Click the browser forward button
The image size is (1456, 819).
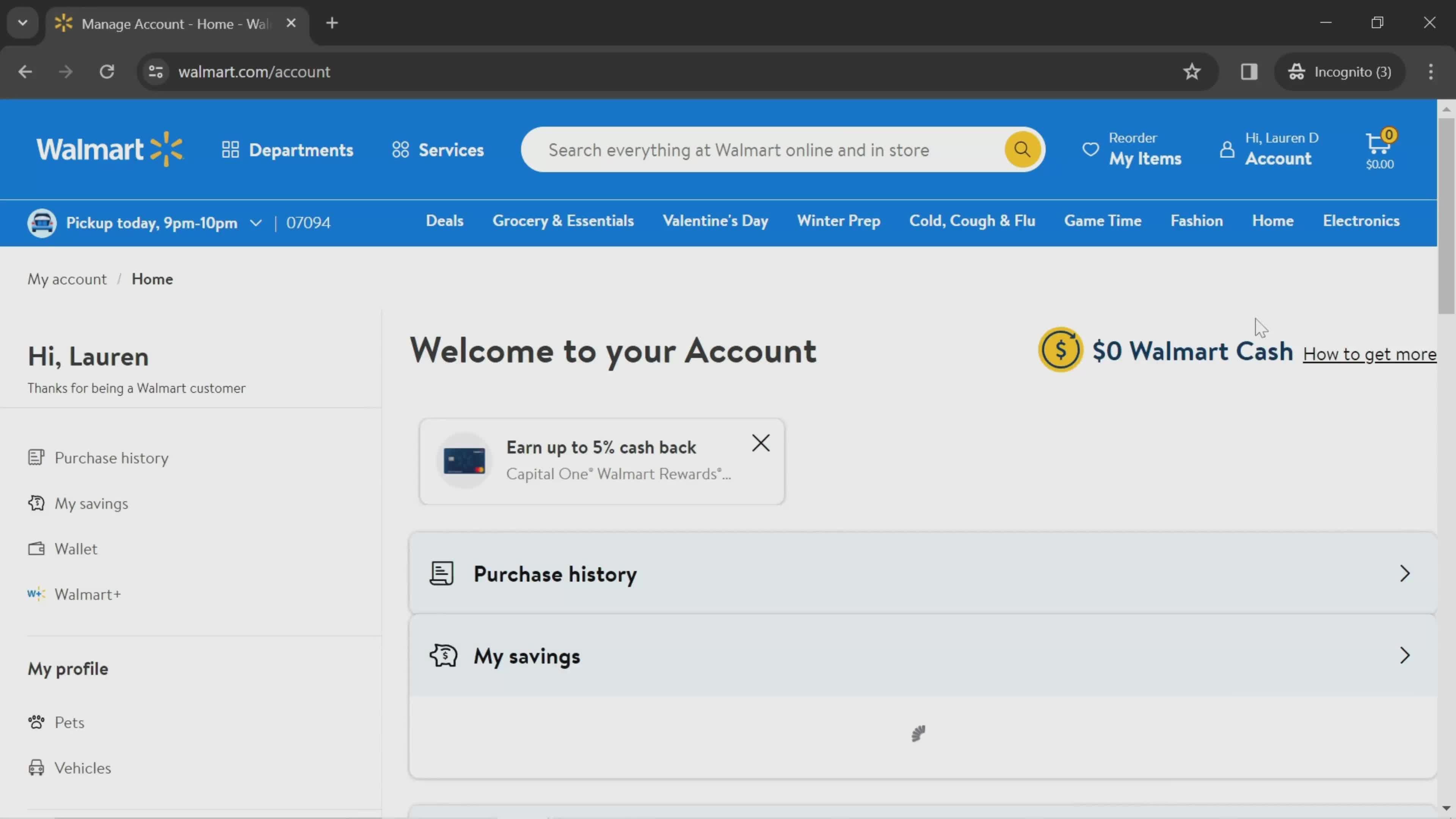[66, 72]
